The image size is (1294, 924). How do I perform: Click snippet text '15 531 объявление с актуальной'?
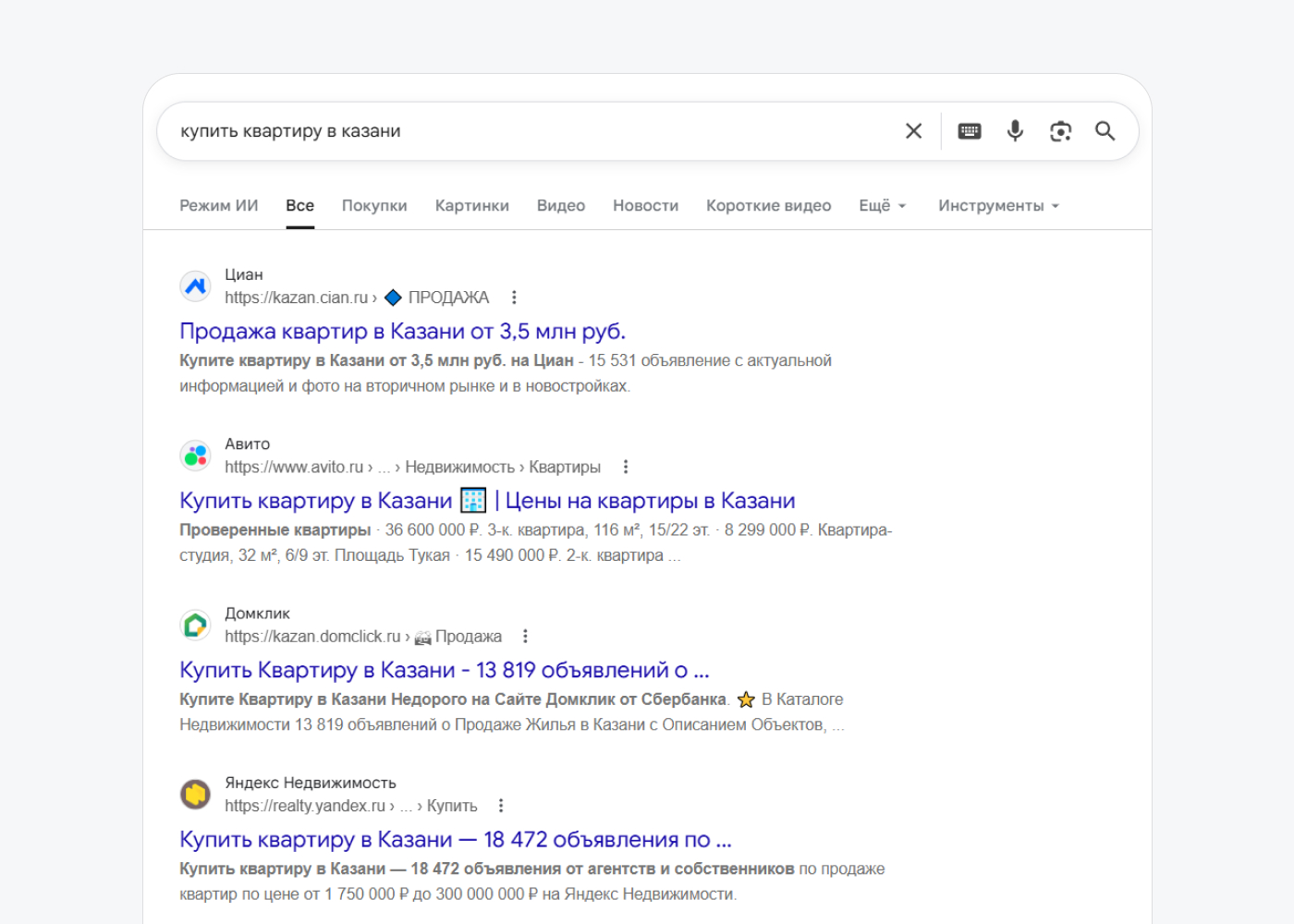pyautogui.click(x=710, y=360)
